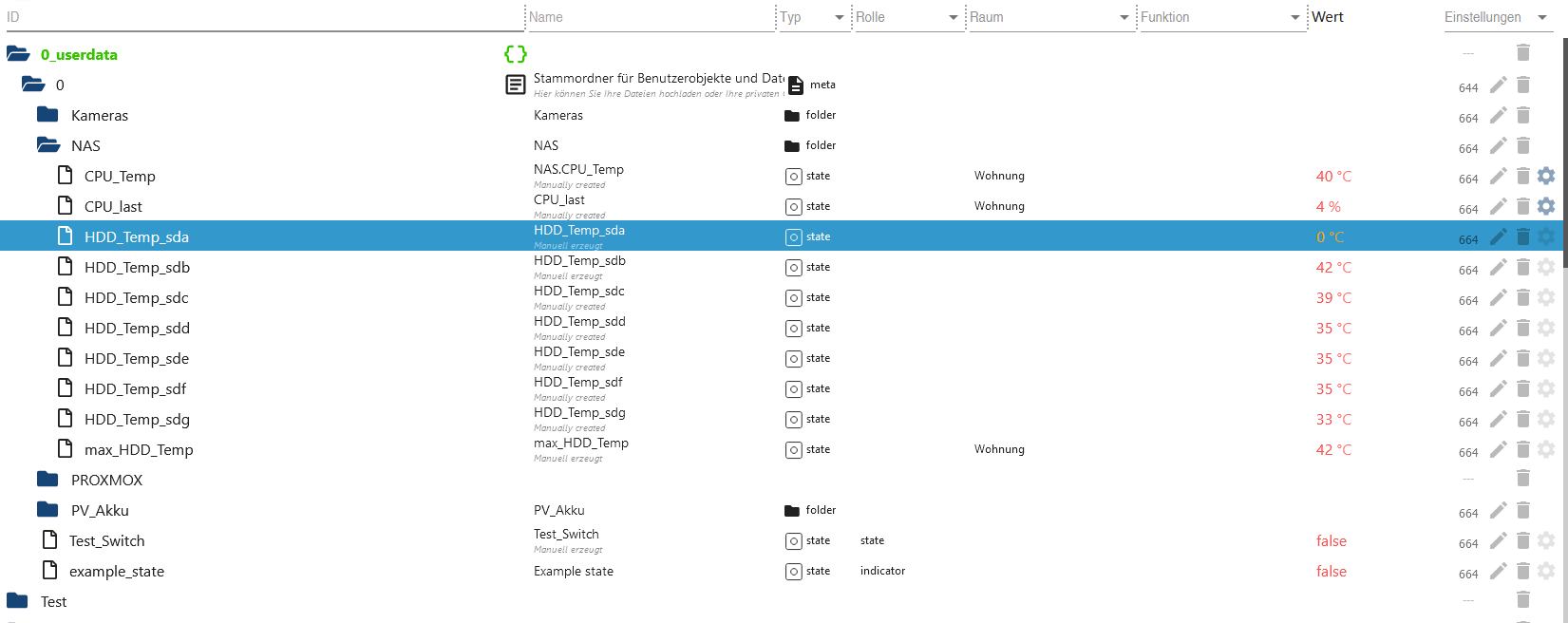Viewport: 1568px width, 623px height.
Task: Delete the Kameras folder
Action: click(x=1523, y=115)
